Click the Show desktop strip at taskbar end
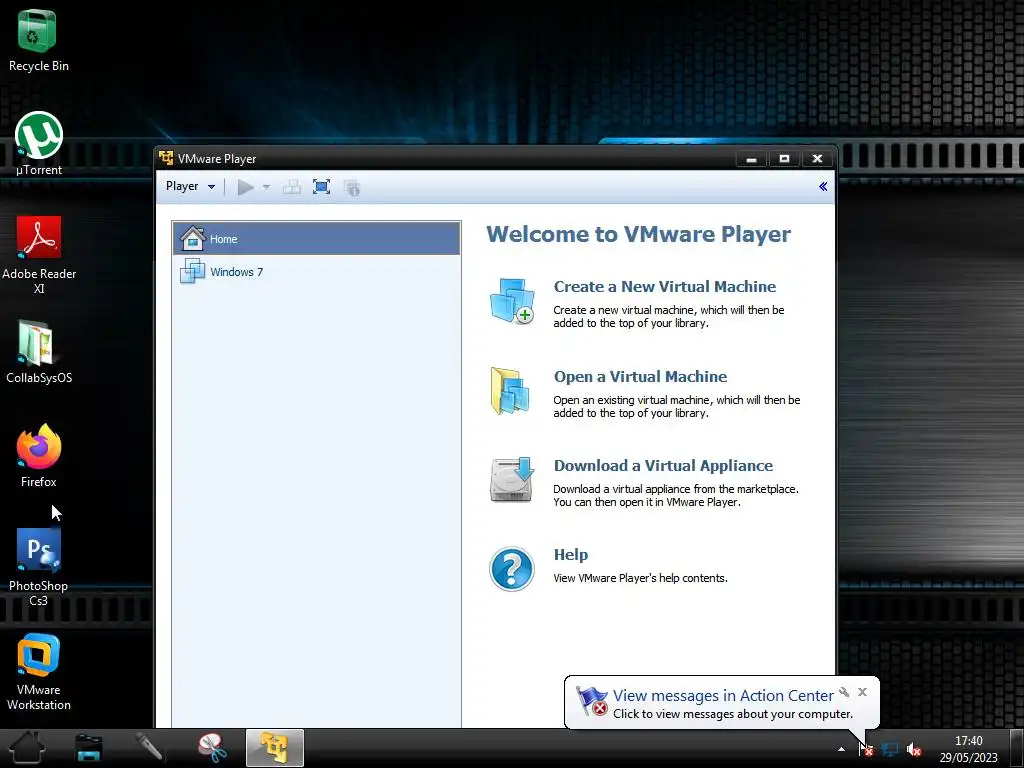1024x768 pixels. click(1016, 748)
